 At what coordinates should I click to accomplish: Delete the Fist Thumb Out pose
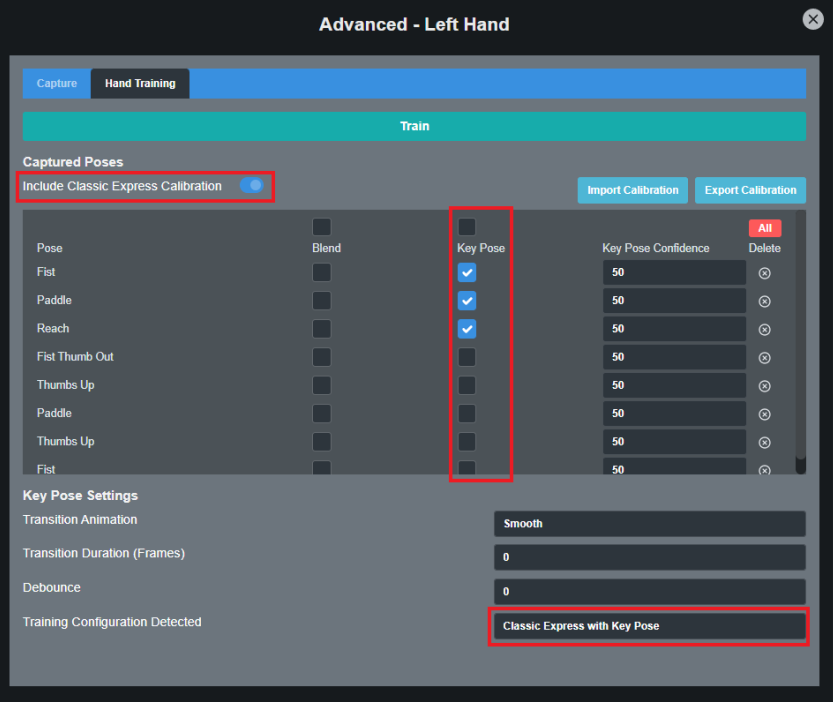point(764,358)
